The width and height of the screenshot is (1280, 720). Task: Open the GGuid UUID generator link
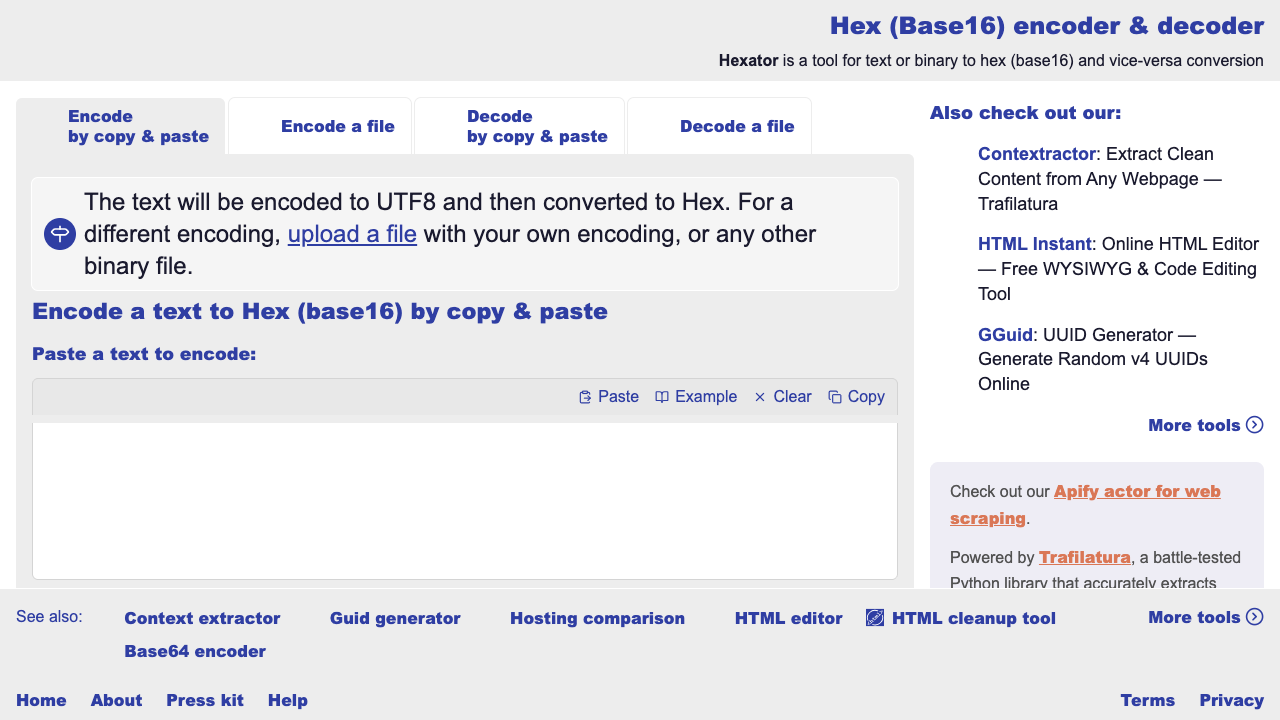(1005, 334)
